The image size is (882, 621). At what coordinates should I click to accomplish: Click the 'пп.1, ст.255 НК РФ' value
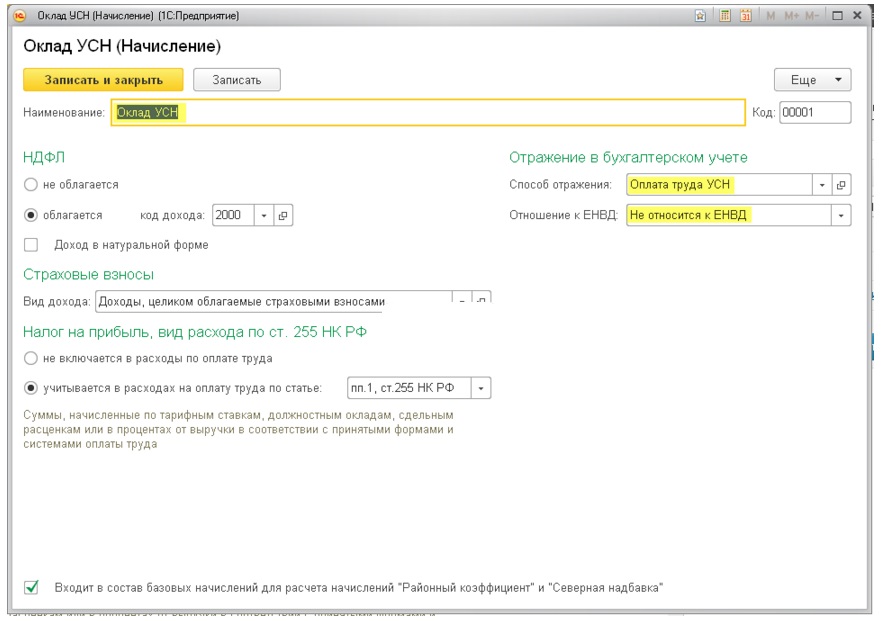click(x=409, y=388)
